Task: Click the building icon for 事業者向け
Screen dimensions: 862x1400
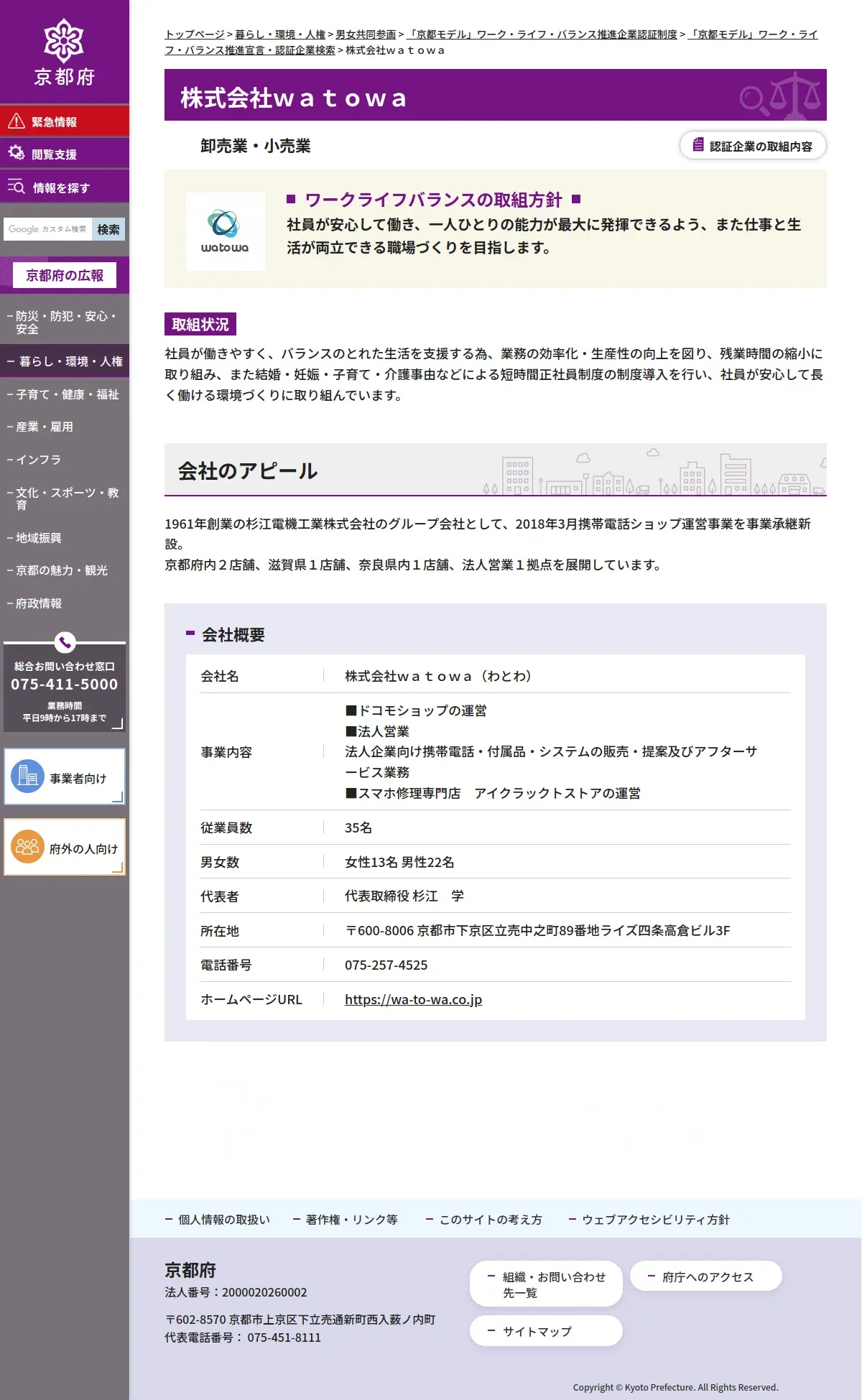Action: (28, 777)
